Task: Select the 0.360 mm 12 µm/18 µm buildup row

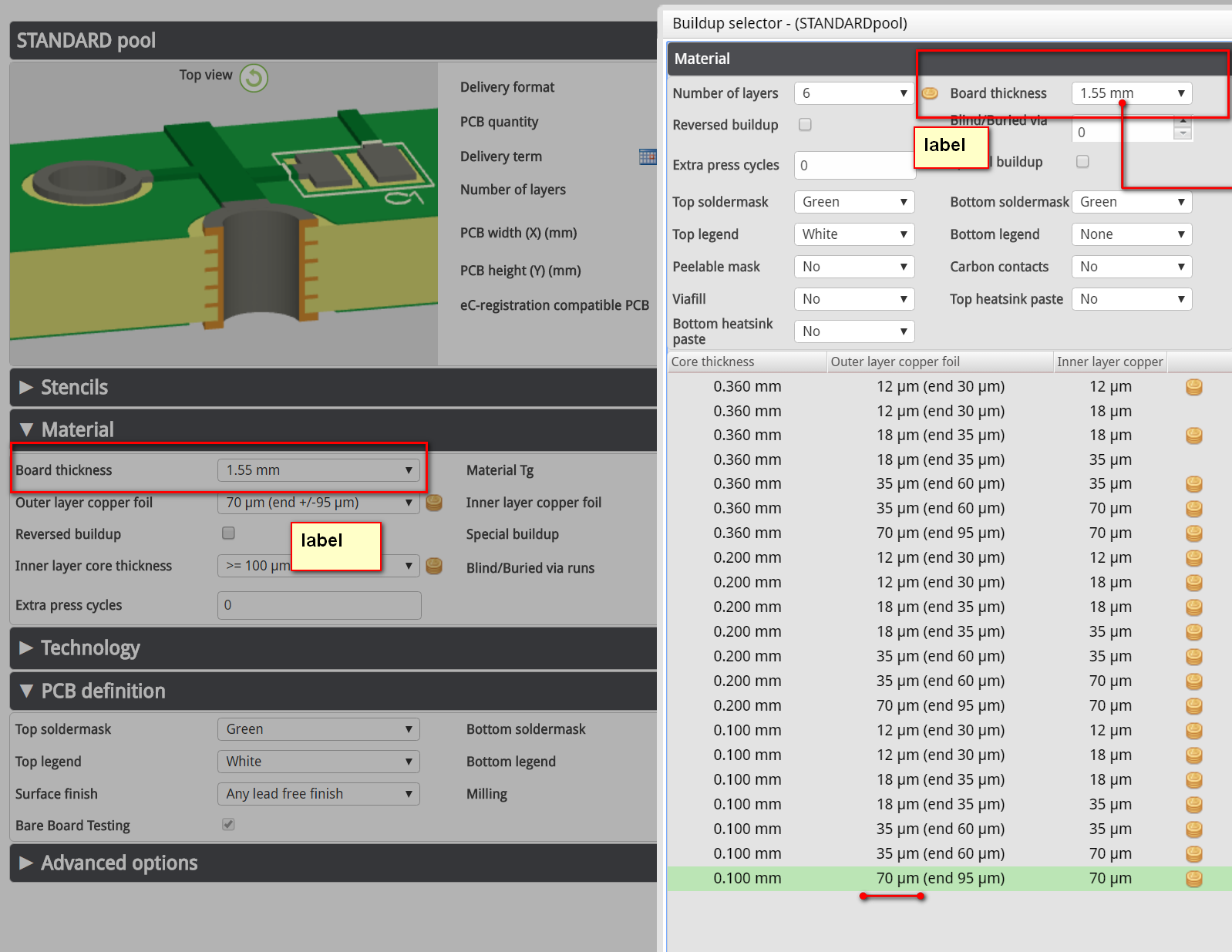Action: 949,411
